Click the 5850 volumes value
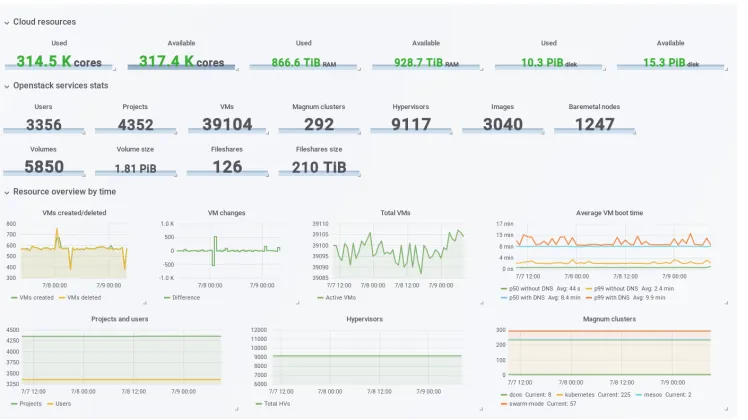748x420 pixels. point(44,167)
